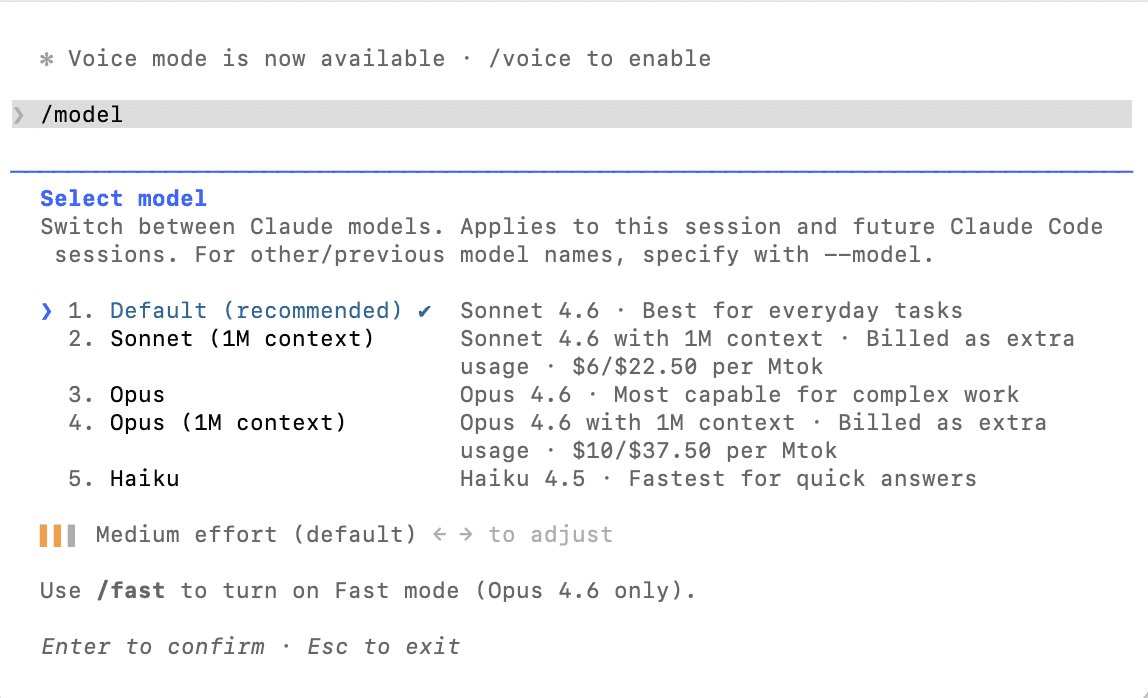Select the Default (recommended) model option

click(x=256, y=311)
